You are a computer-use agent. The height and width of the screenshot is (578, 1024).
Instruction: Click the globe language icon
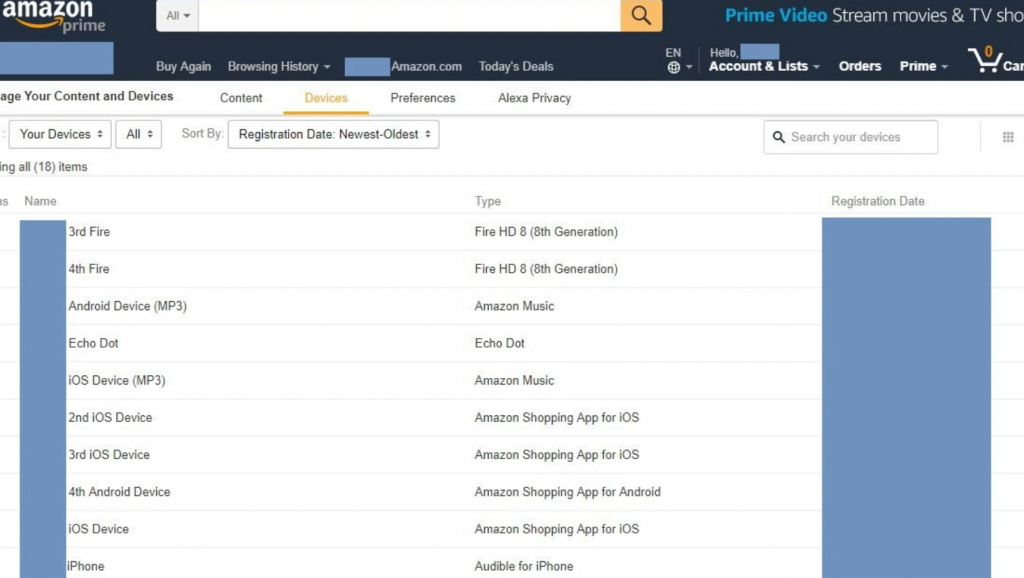674,67
